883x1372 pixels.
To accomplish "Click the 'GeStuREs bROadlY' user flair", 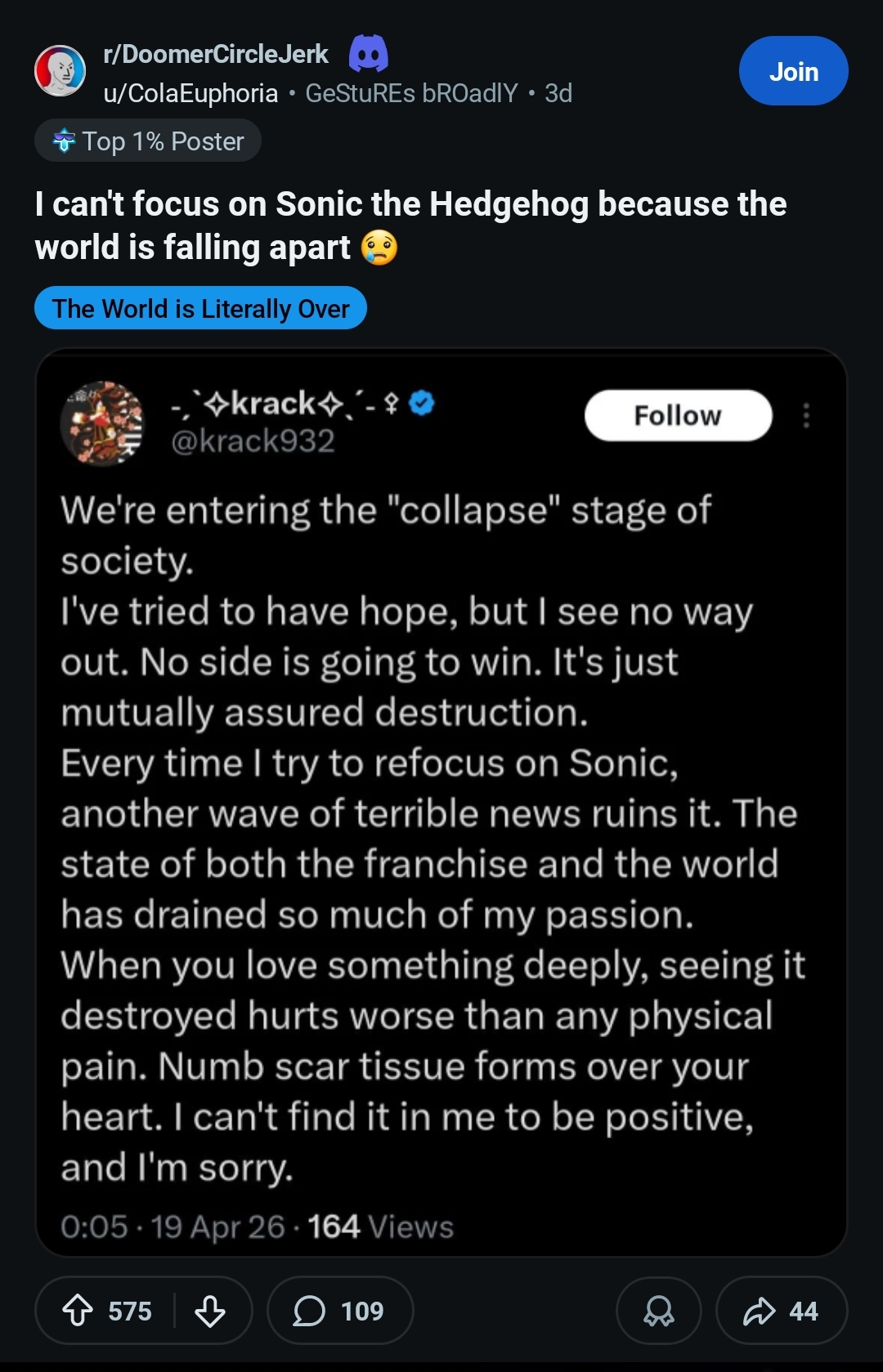I will (x=411, y=93).
